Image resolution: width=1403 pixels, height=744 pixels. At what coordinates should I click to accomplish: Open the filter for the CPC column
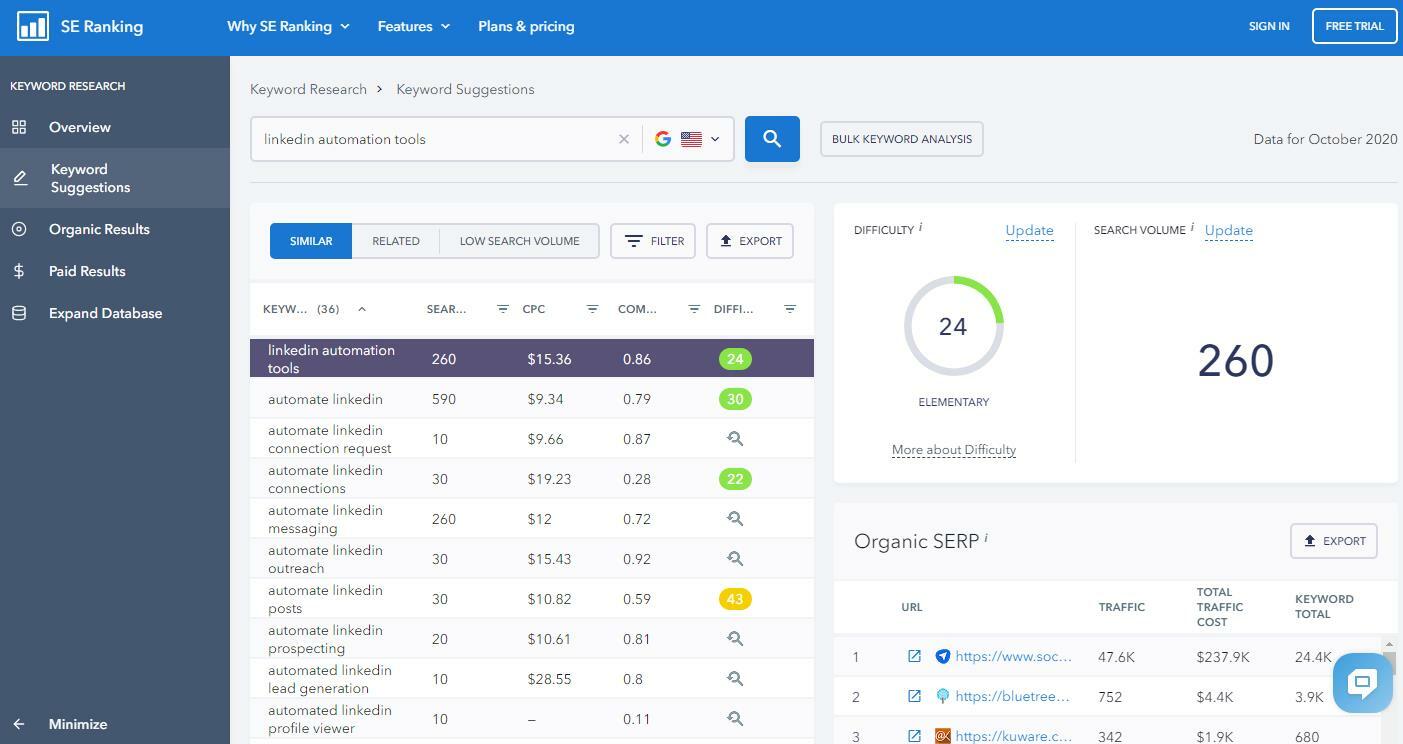point(592,309)
